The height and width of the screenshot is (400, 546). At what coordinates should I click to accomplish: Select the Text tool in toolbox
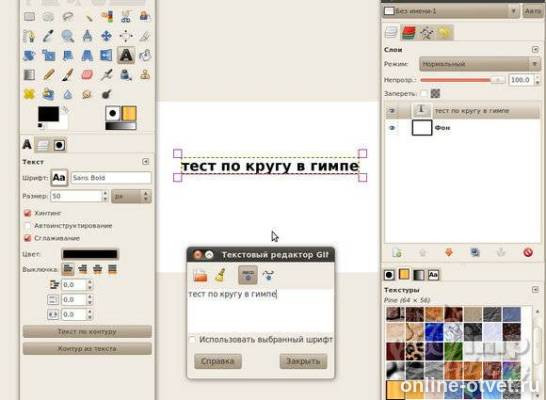(126, 55)
